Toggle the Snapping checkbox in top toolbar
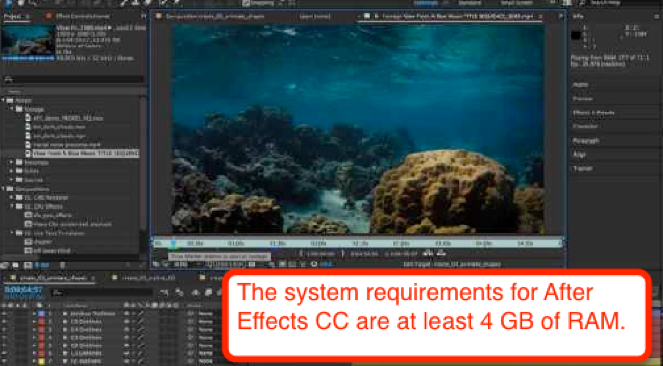The width and height of the screenshot is (663, 366). pos(246,3)
